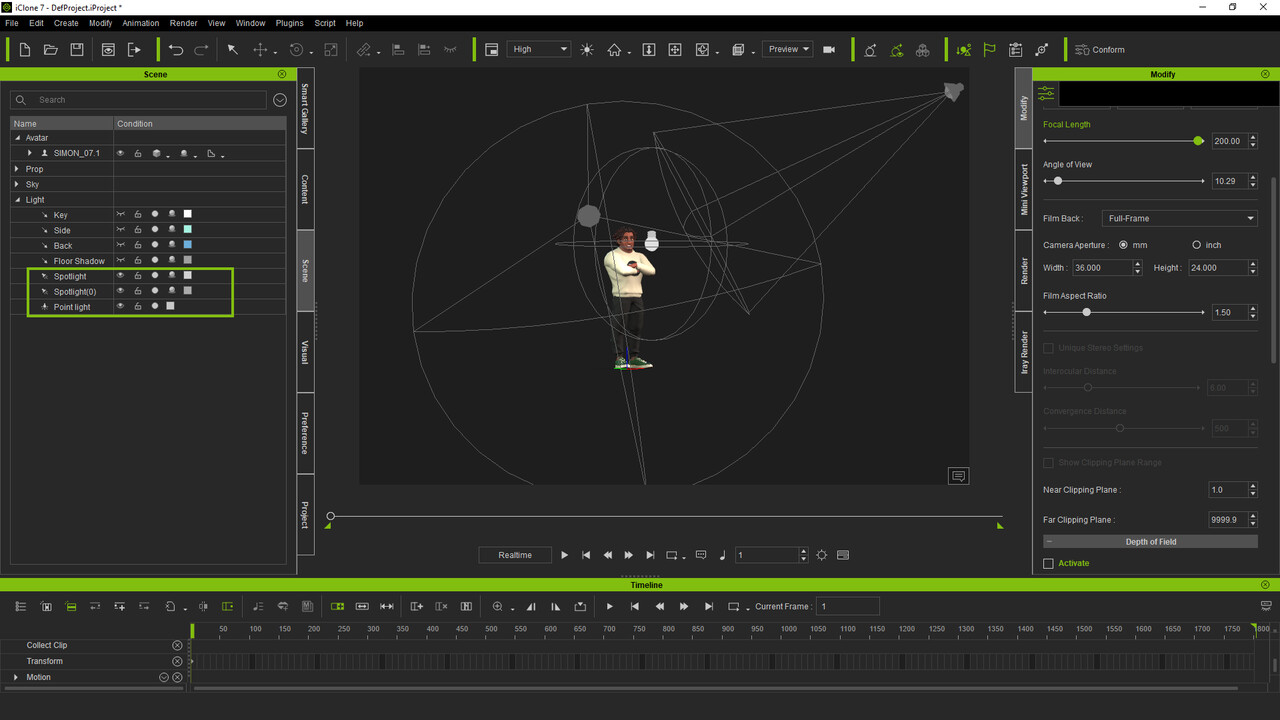Click the Export icon in top toolbar

click(x=134, y=50)
